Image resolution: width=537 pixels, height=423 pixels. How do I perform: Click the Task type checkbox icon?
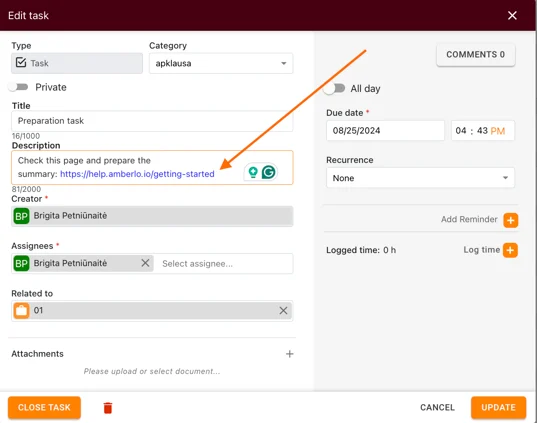(x=21, y=63)
